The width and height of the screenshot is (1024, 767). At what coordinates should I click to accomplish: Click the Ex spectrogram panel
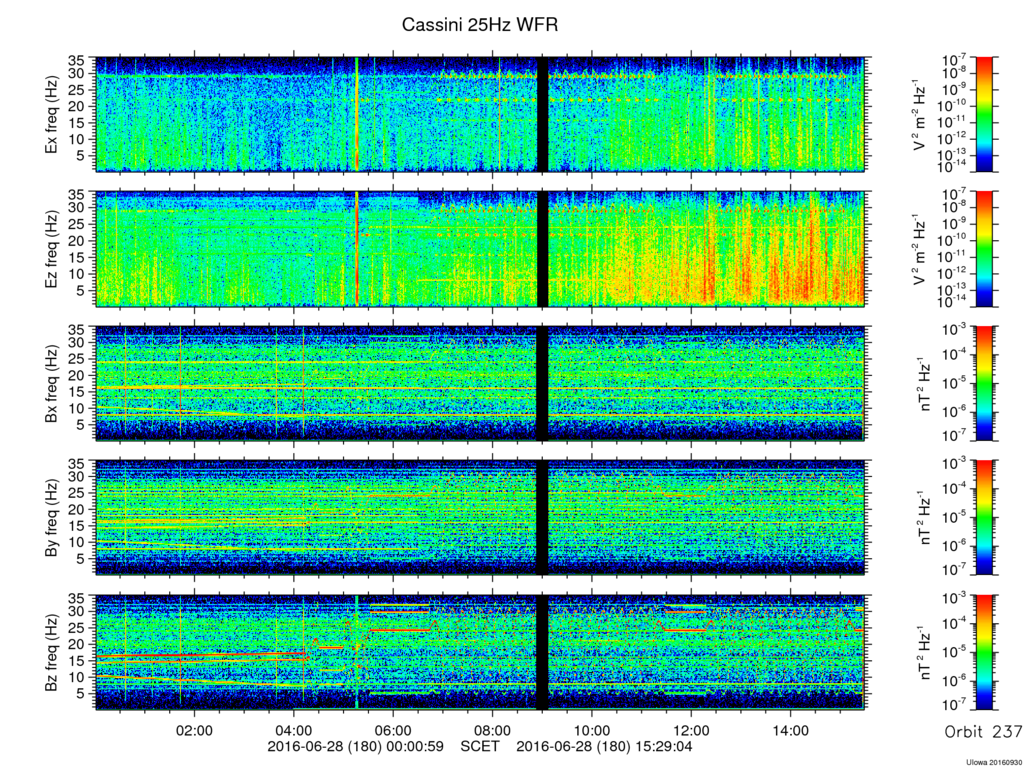[480, 114]
